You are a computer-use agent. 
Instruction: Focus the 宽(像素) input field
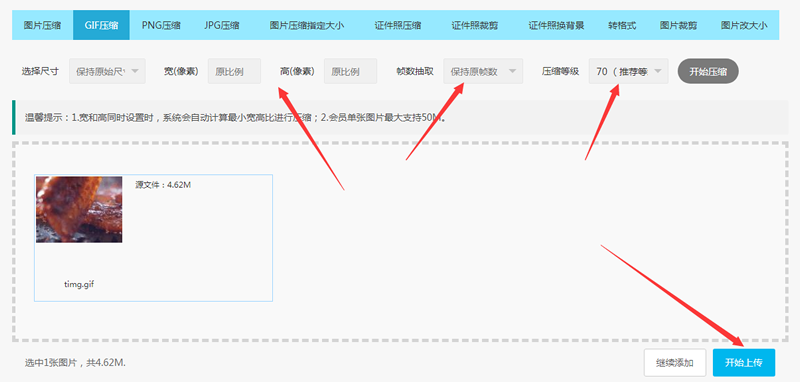pyautogui.click(x=234, y=71)
